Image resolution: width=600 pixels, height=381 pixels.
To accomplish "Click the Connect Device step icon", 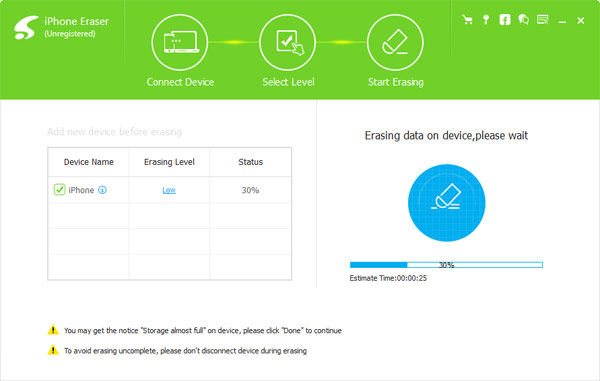I will [180, 42].
